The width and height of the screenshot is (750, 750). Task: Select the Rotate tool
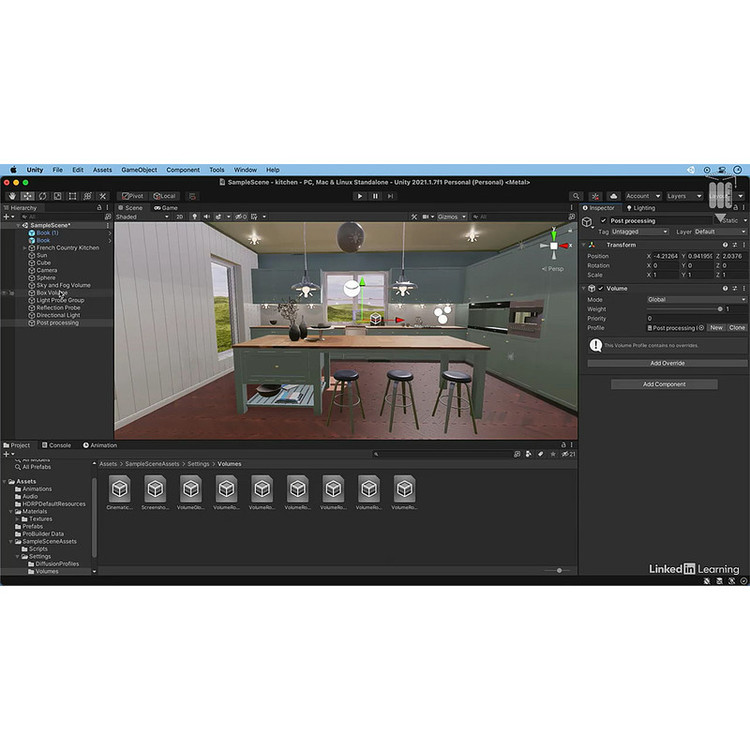pyautogui.click(x=42, y=196)
